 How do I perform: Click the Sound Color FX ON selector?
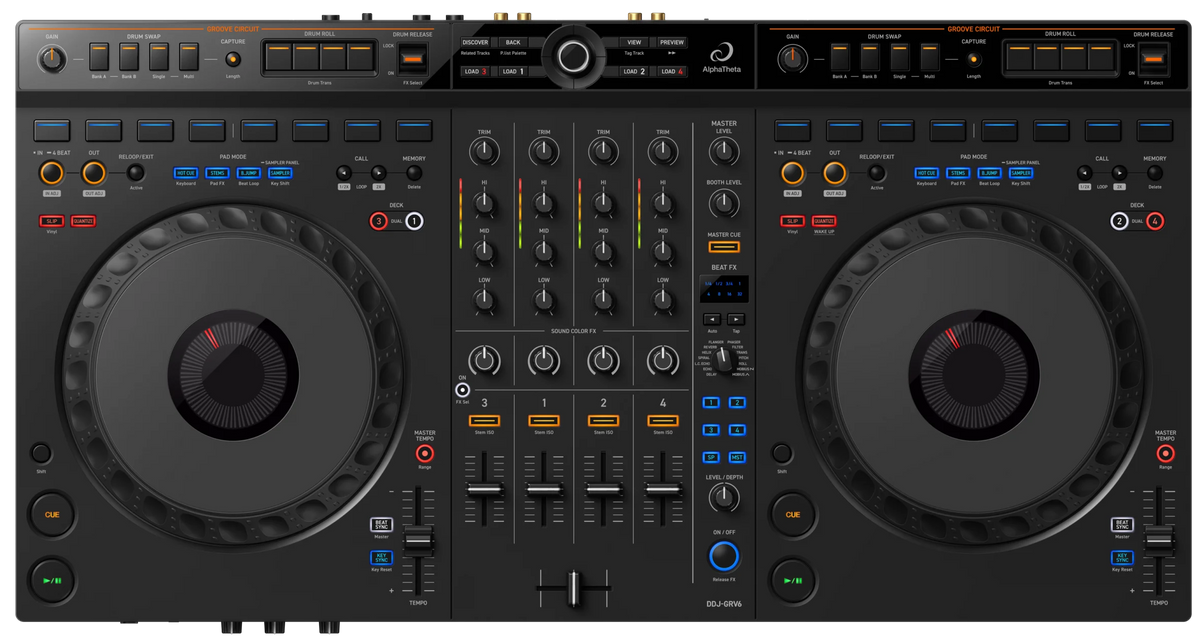pyautogui.click(x=462, y=390)
